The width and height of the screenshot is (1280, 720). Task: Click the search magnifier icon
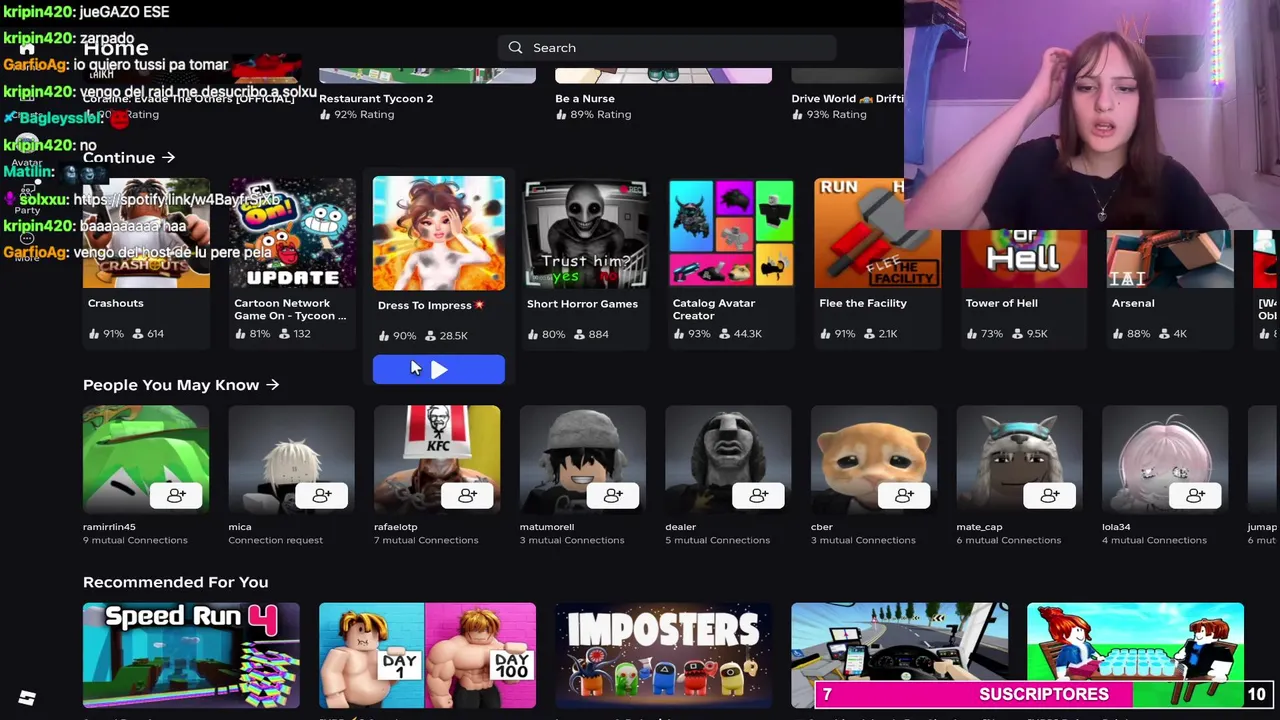click(515, 48)
